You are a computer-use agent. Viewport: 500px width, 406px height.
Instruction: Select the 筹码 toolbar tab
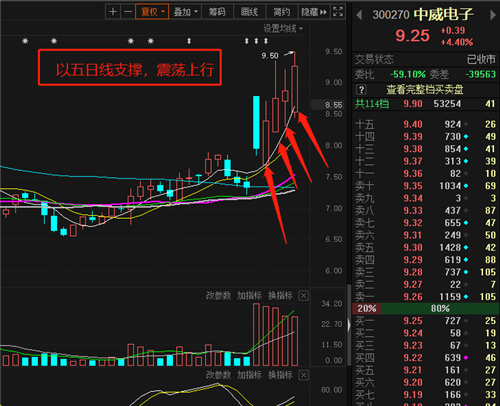(x=217, y=12)
